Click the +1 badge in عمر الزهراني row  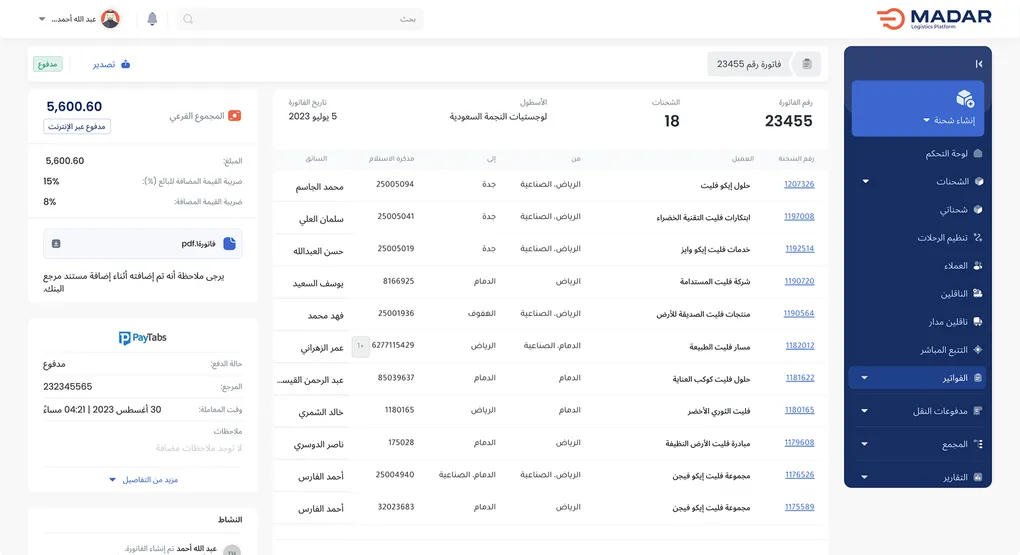click(x=361, y=346)
